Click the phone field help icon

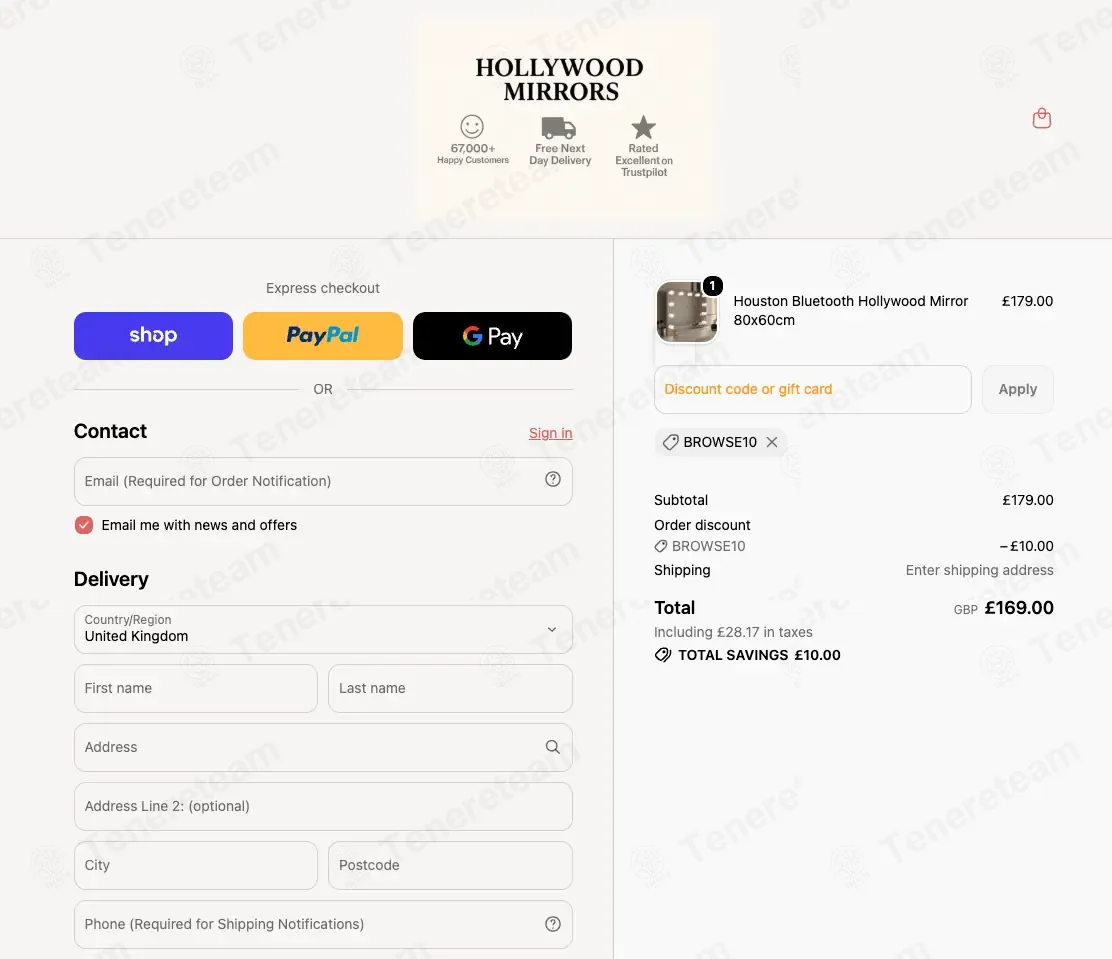552,924
